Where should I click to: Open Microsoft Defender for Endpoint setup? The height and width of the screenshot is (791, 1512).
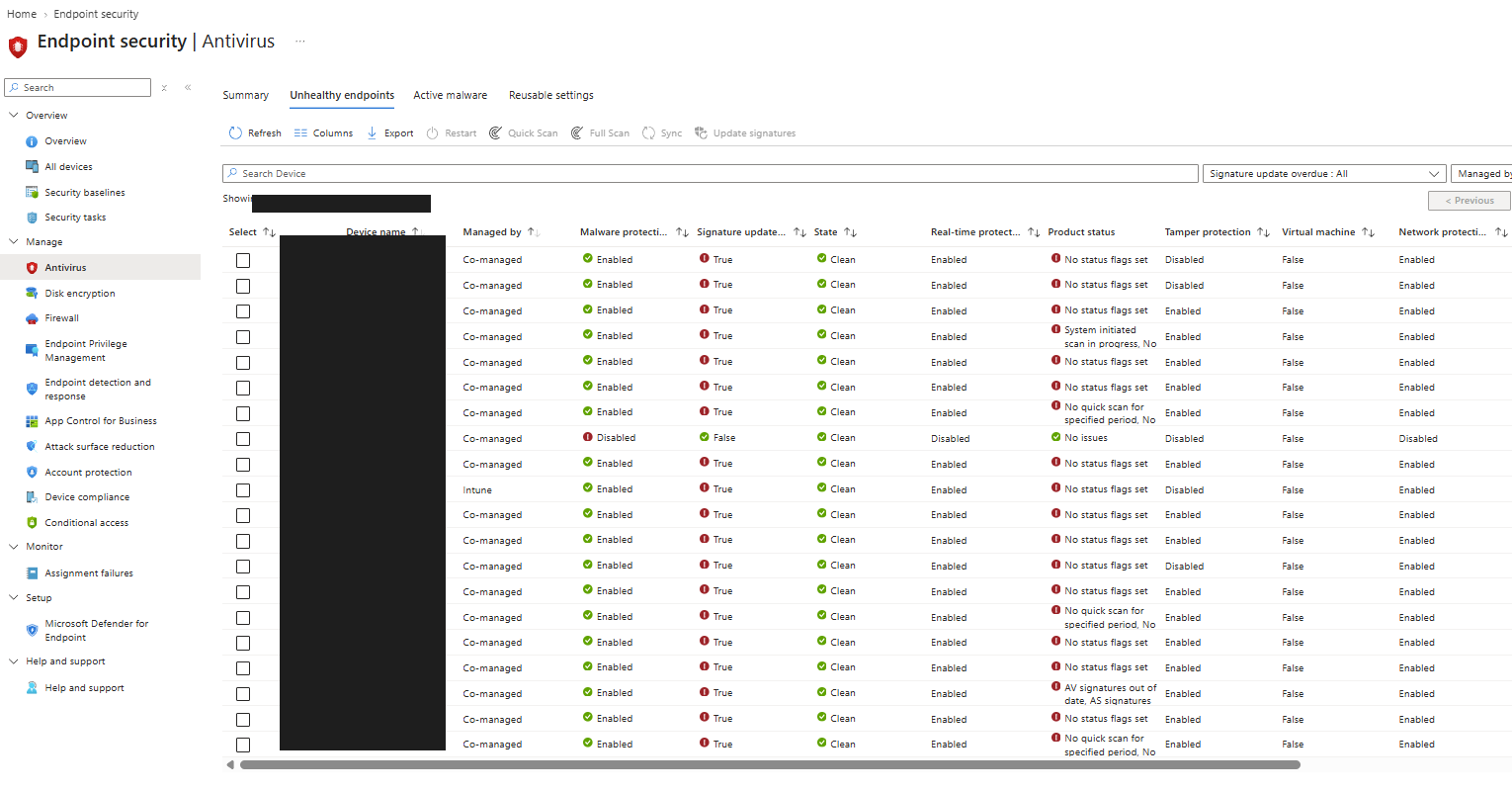click(97, 631)
